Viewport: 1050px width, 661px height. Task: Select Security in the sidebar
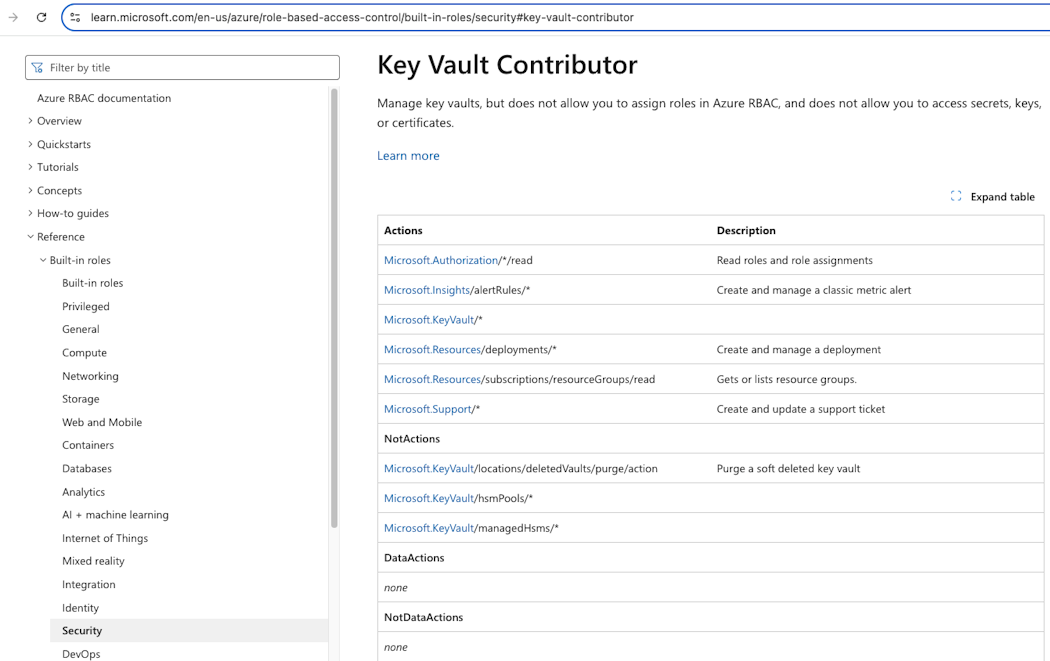pyautogui.click(x=189, y=630)
